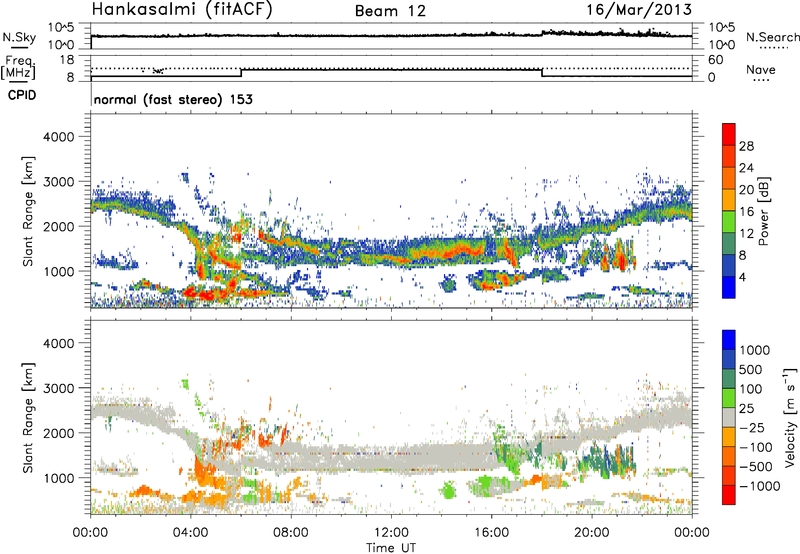Click the 'Time UT' axis label
The height and width of the screenshot is (554, 800).
pyautogui.click(x=391, y=548)
